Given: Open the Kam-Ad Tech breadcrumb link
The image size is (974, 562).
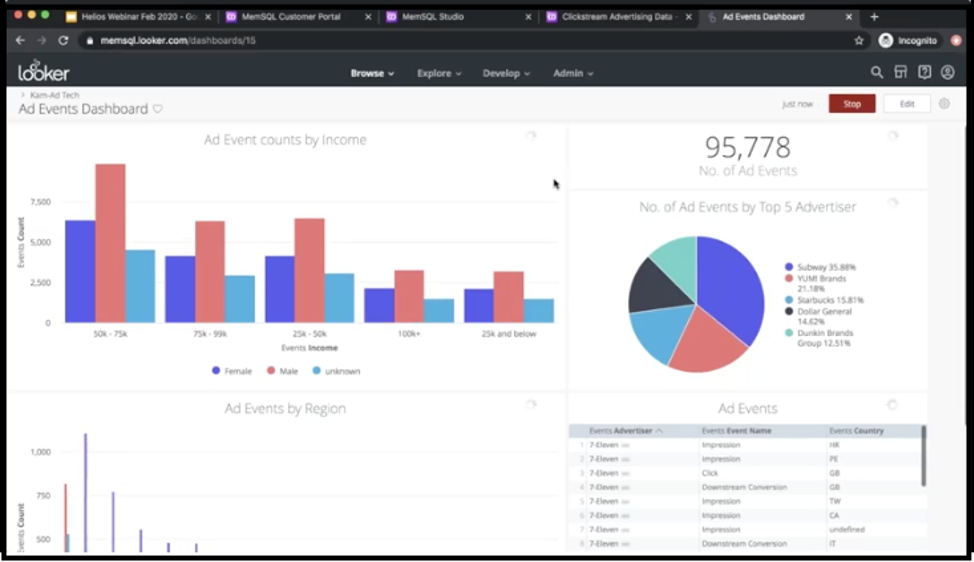Looking at the screenshot, I should (x=55, y=95).
